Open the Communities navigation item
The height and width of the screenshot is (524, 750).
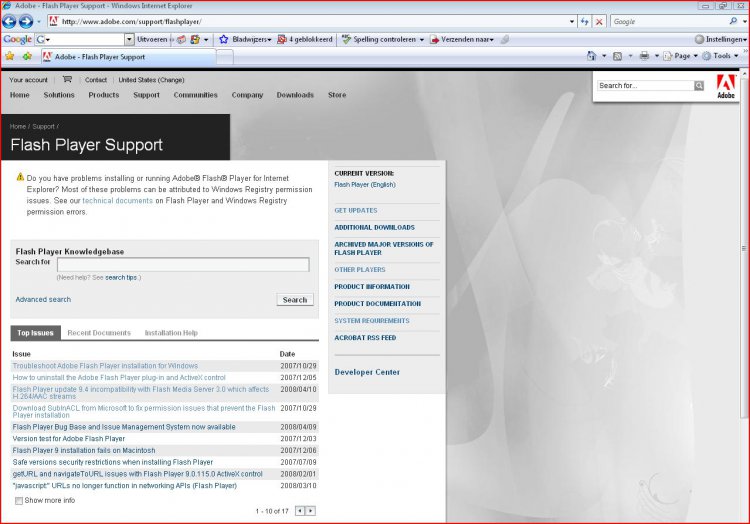pyautogui.click(x=195, y=95)
